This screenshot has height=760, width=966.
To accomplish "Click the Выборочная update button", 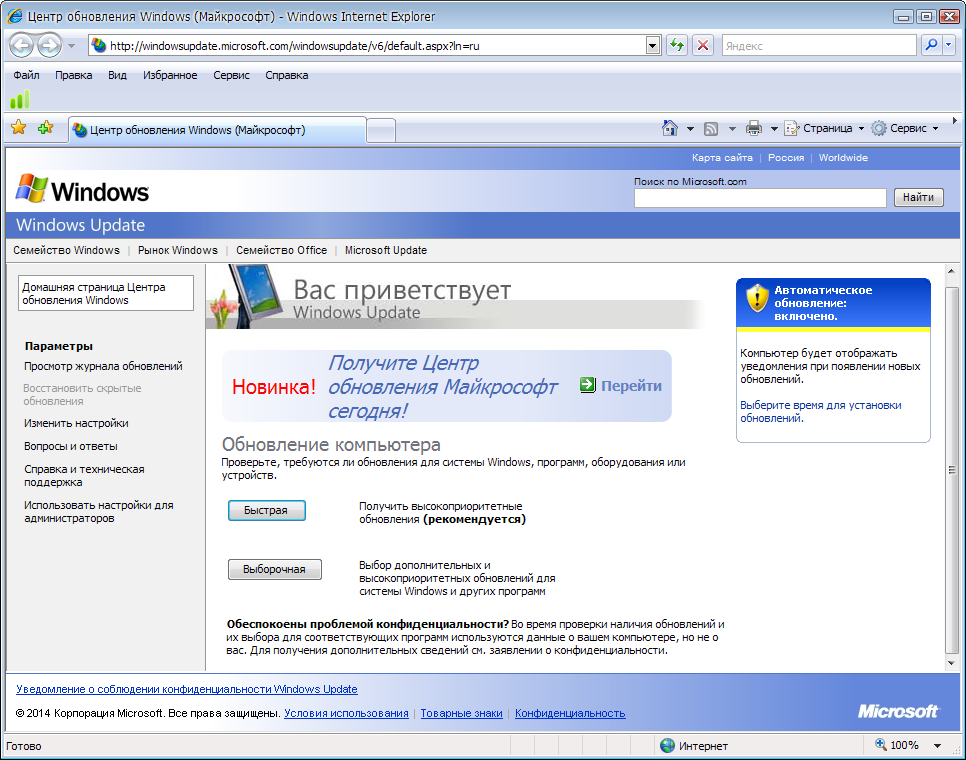I will point(275,569).
